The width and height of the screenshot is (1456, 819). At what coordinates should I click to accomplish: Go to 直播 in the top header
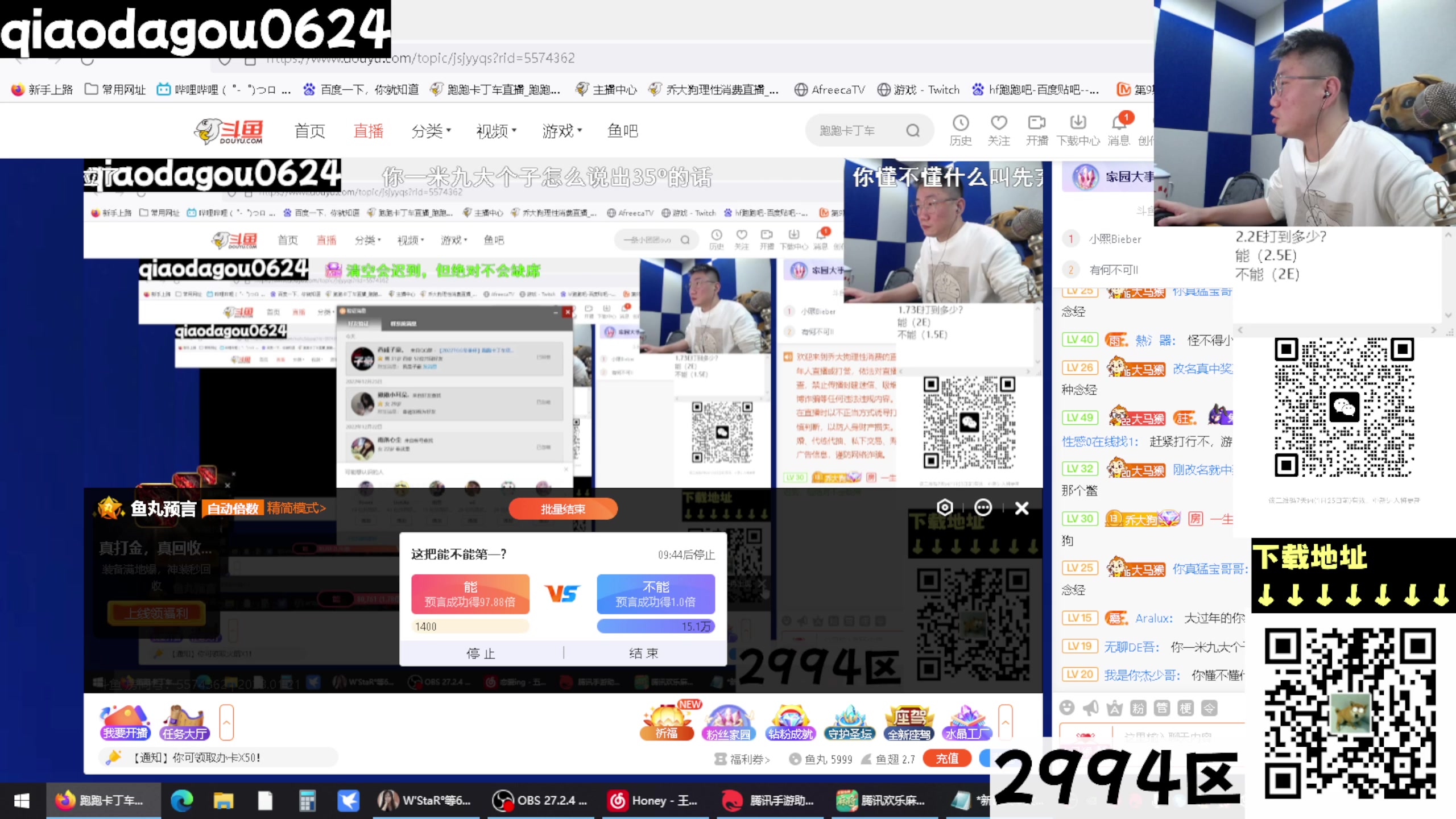(369, 131)
